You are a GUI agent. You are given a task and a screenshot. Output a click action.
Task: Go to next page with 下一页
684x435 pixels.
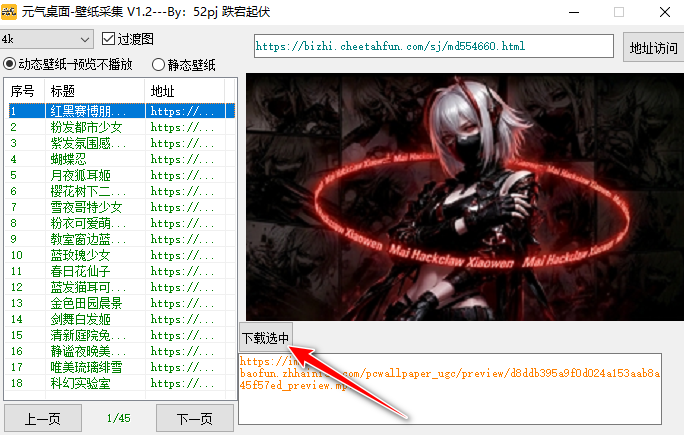tap(195, 418)
